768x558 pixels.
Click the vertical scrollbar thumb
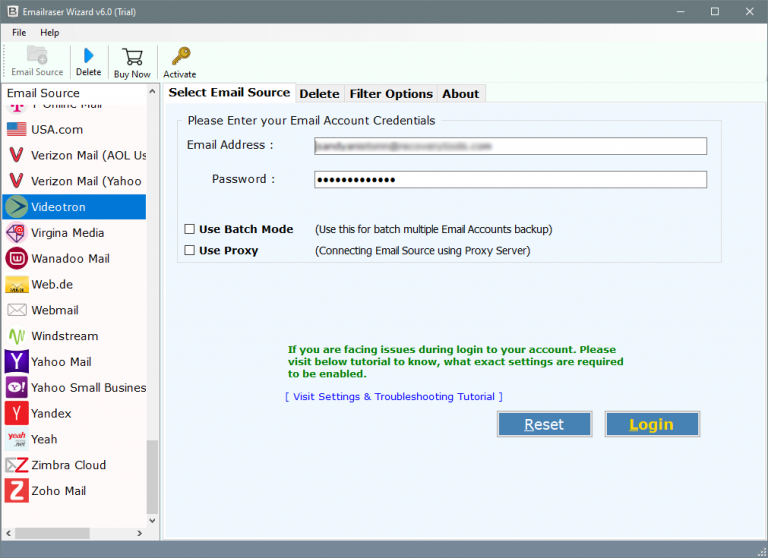click(x=152, y=477)
